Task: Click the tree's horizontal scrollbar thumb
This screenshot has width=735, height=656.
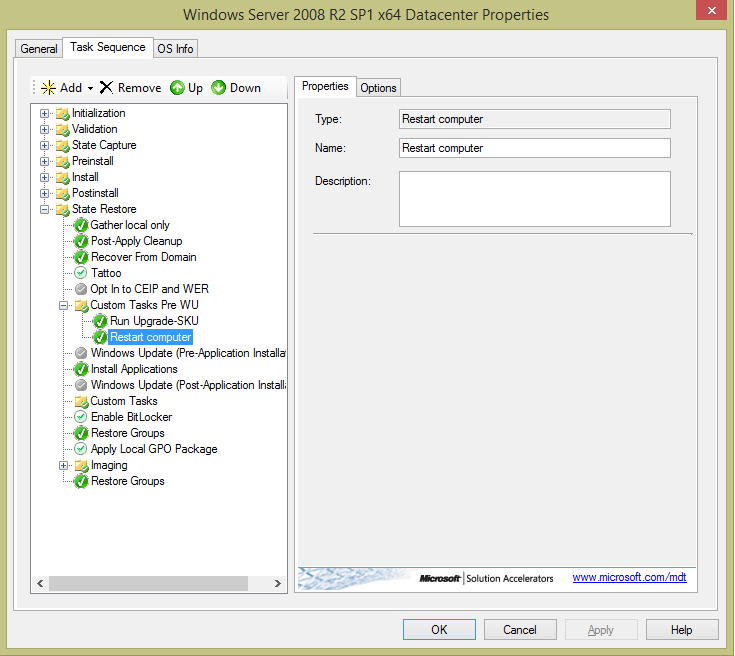Action: [148, 583]
